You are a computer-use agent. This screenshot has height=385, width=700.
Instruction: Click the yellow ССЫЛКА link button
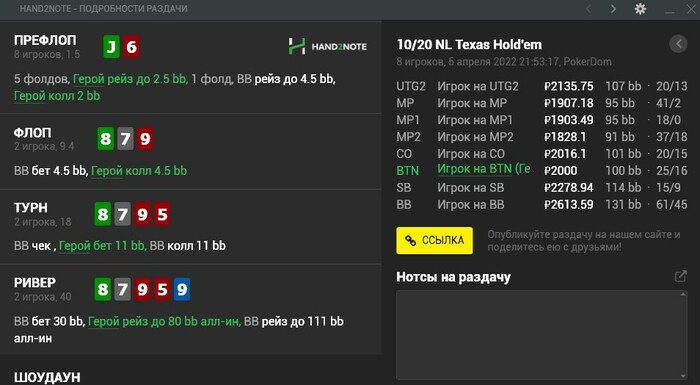coord(434,240)
